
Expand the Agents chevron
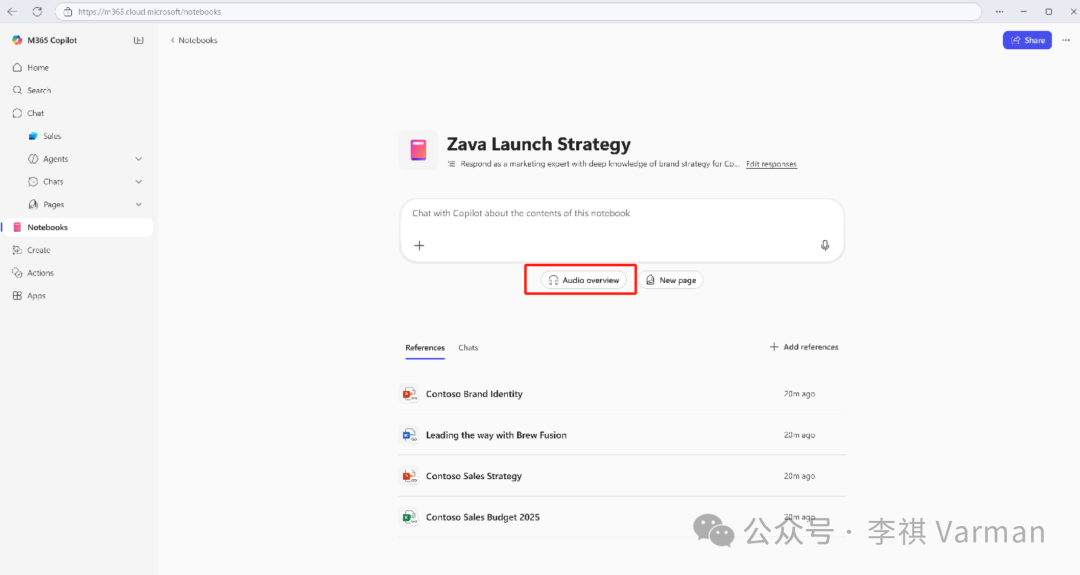coord(138,159)
